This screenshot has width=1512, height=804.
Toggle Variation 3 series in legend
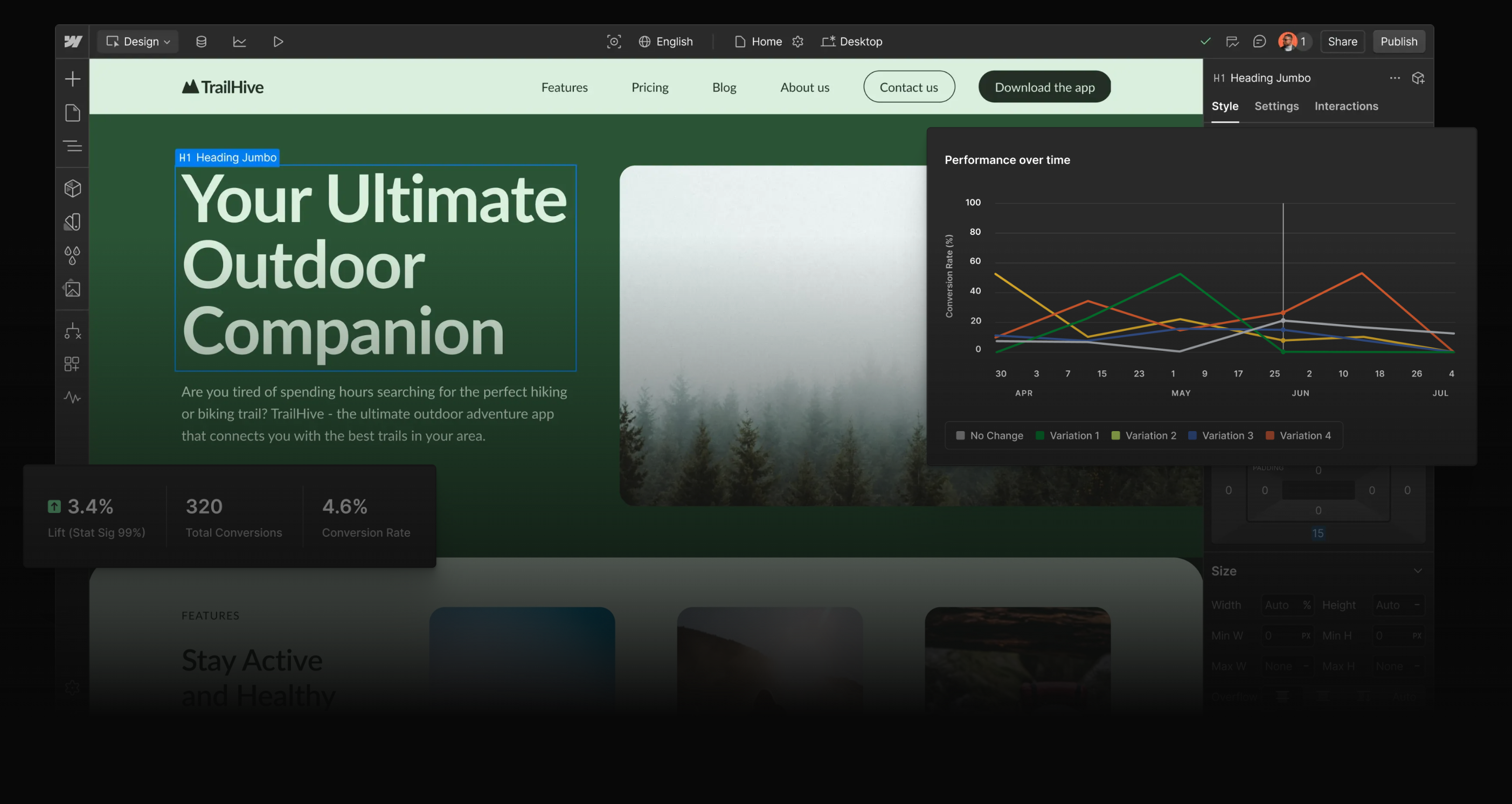pyautogui.click(x=1220, y=435)
